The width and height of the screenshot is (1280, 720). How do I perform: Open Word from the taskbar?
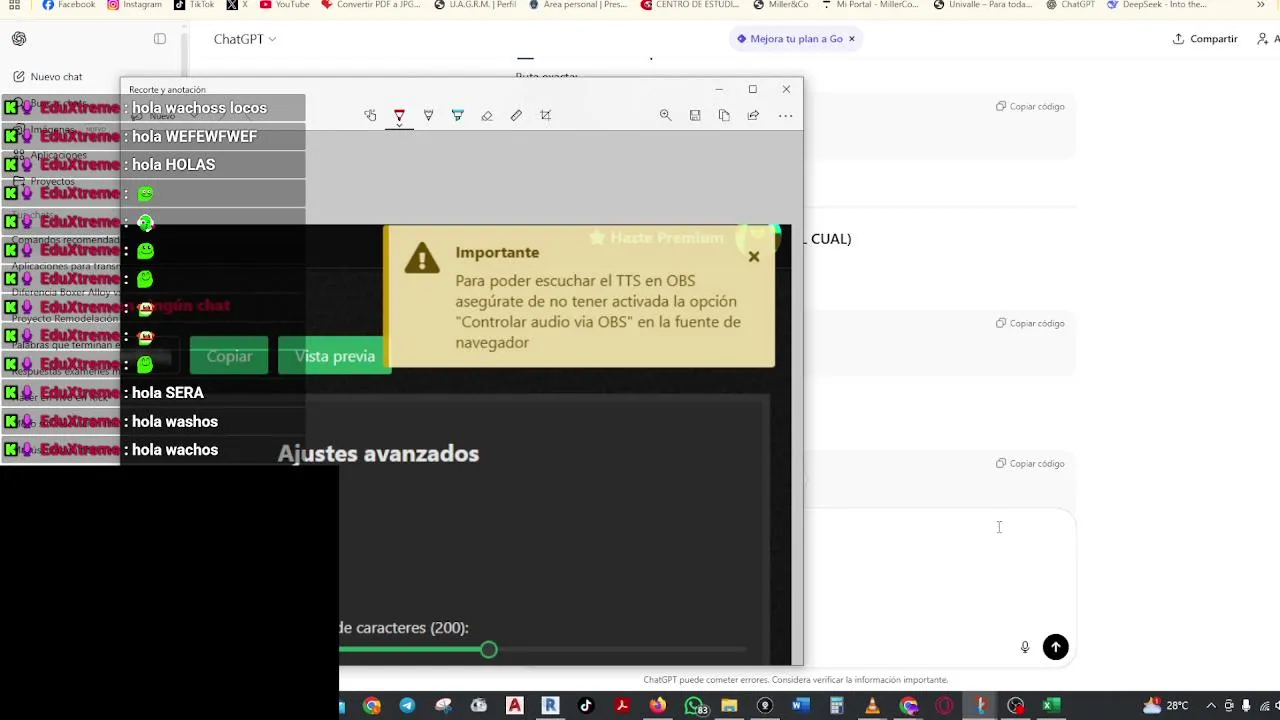(x=801, y=706)
